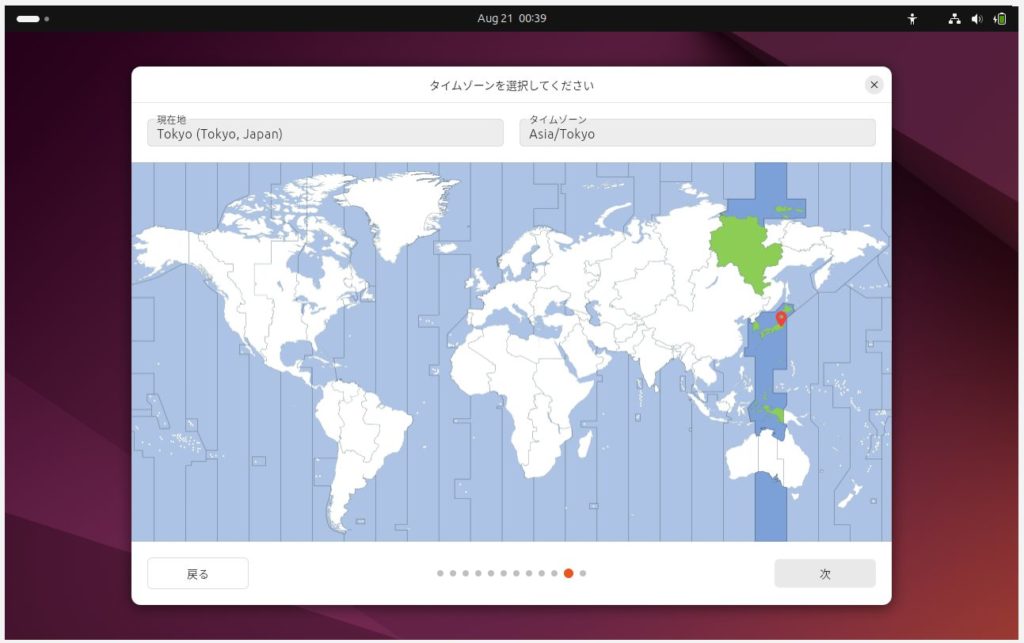Select India on the timezone map
The image size is (1024, 643).
pyautogui.click(x=648, y=367)
